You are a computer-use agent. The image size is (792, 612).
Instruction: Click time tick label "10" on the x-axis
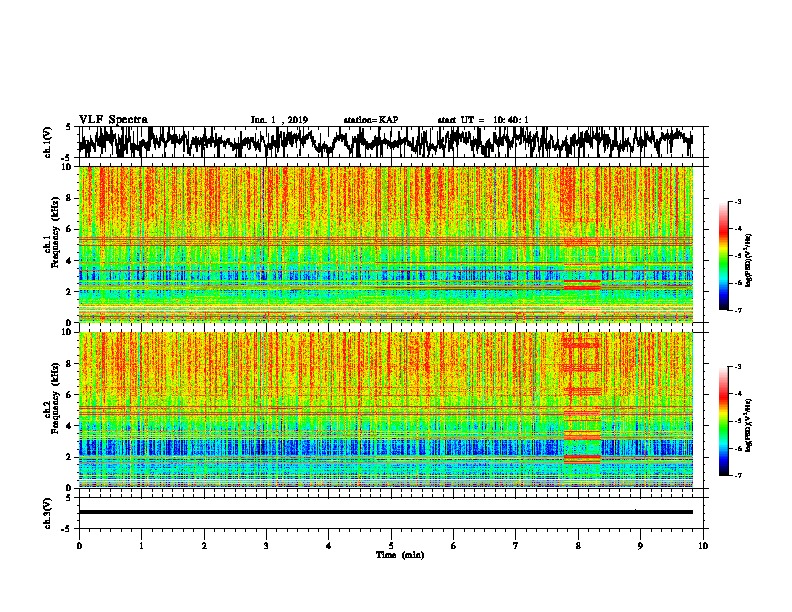(703, 546)
